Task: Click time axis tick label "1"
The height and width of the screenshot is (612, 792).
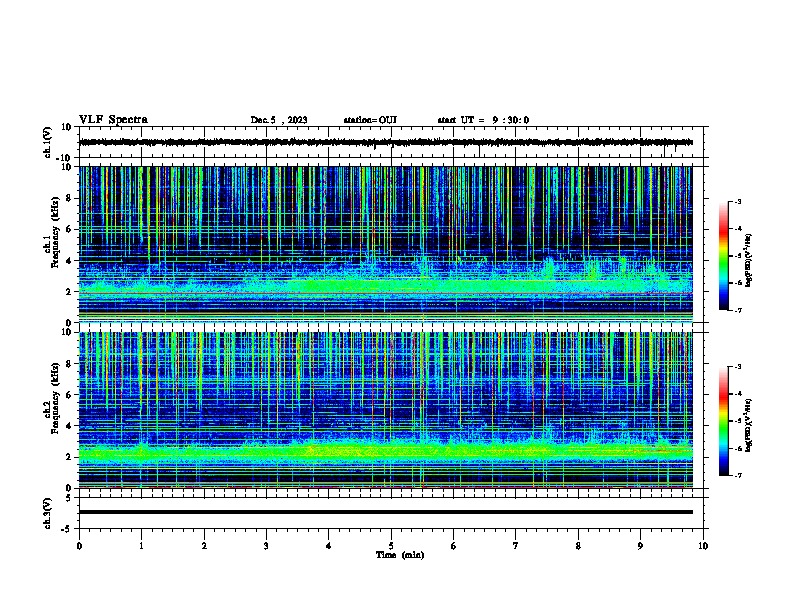Action: tap(141, 546)
